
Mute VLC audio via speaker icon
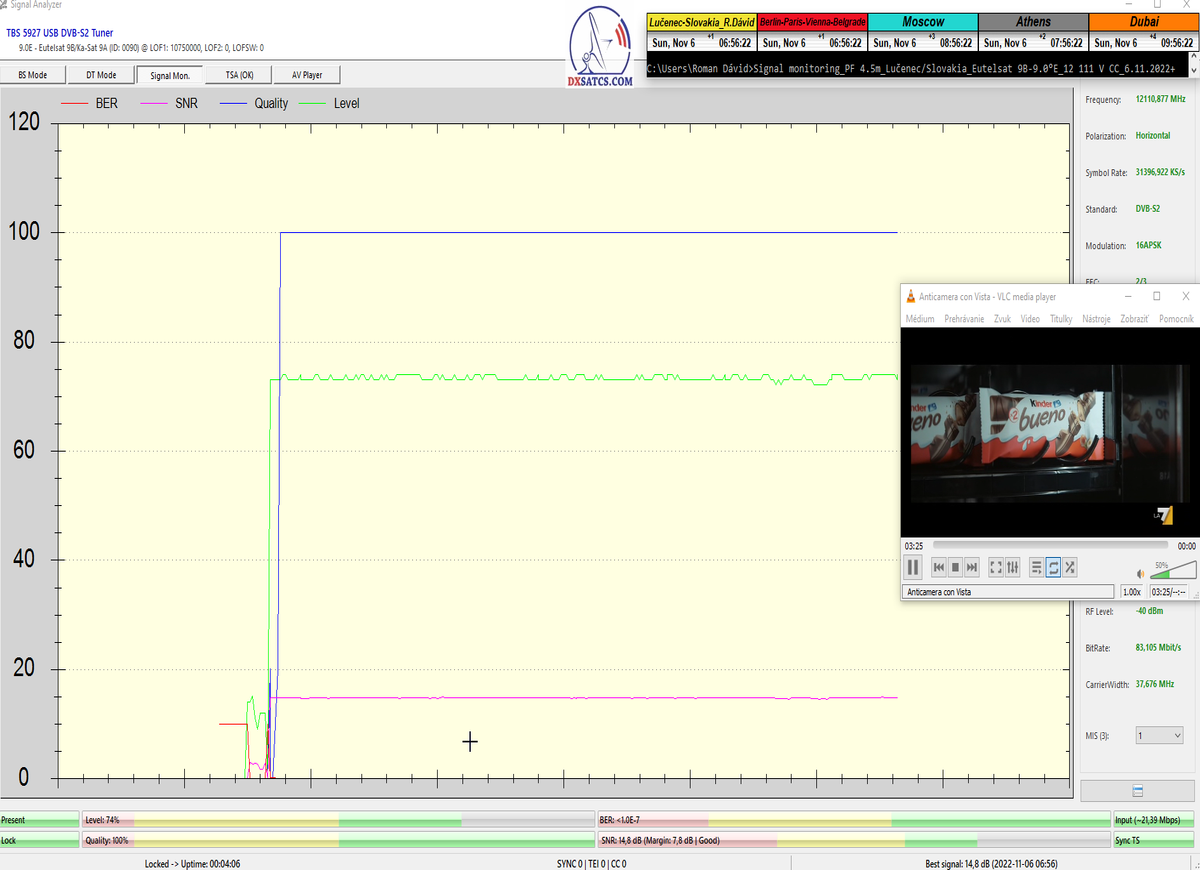pos(1141,574)
